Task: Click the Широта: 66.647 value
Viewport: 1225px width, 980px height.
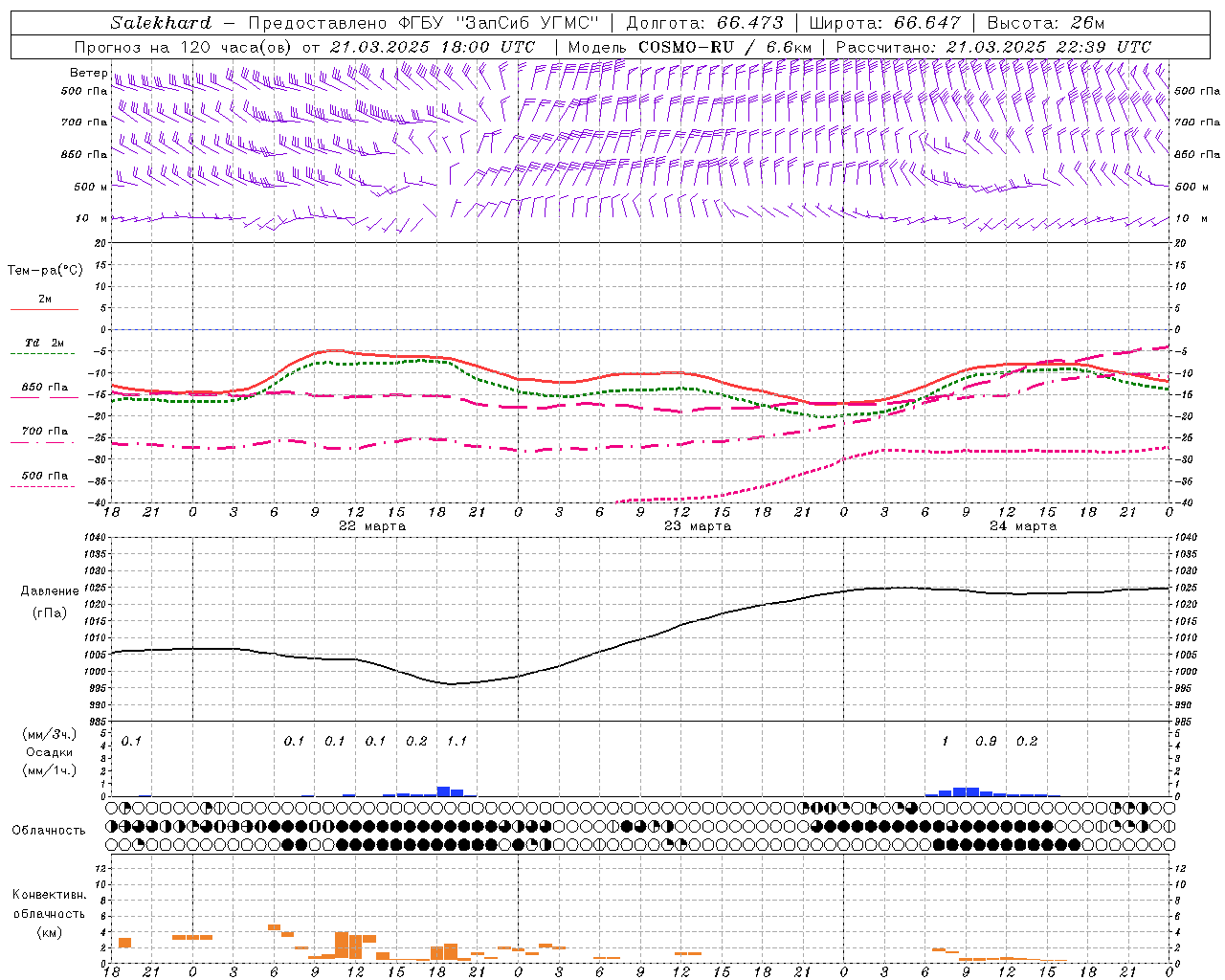Action: coord(886,23)
